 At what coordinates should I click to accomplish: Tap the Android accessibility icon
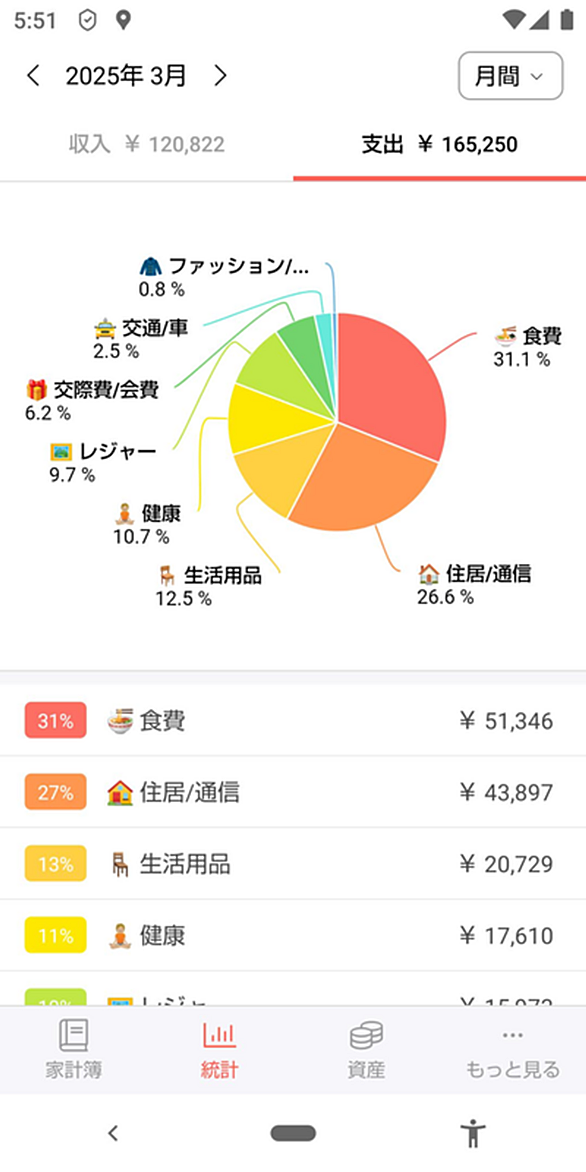click(x=473, y=1134)
